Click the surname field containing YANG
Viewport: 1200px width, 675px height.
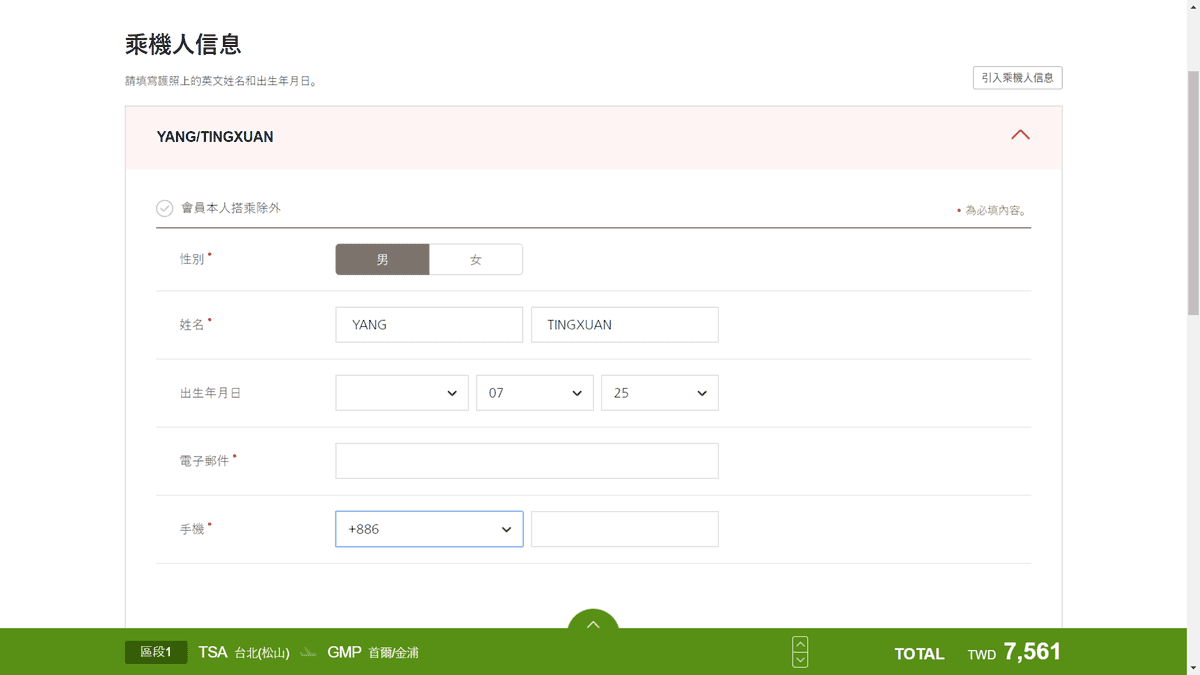point(429,325)
